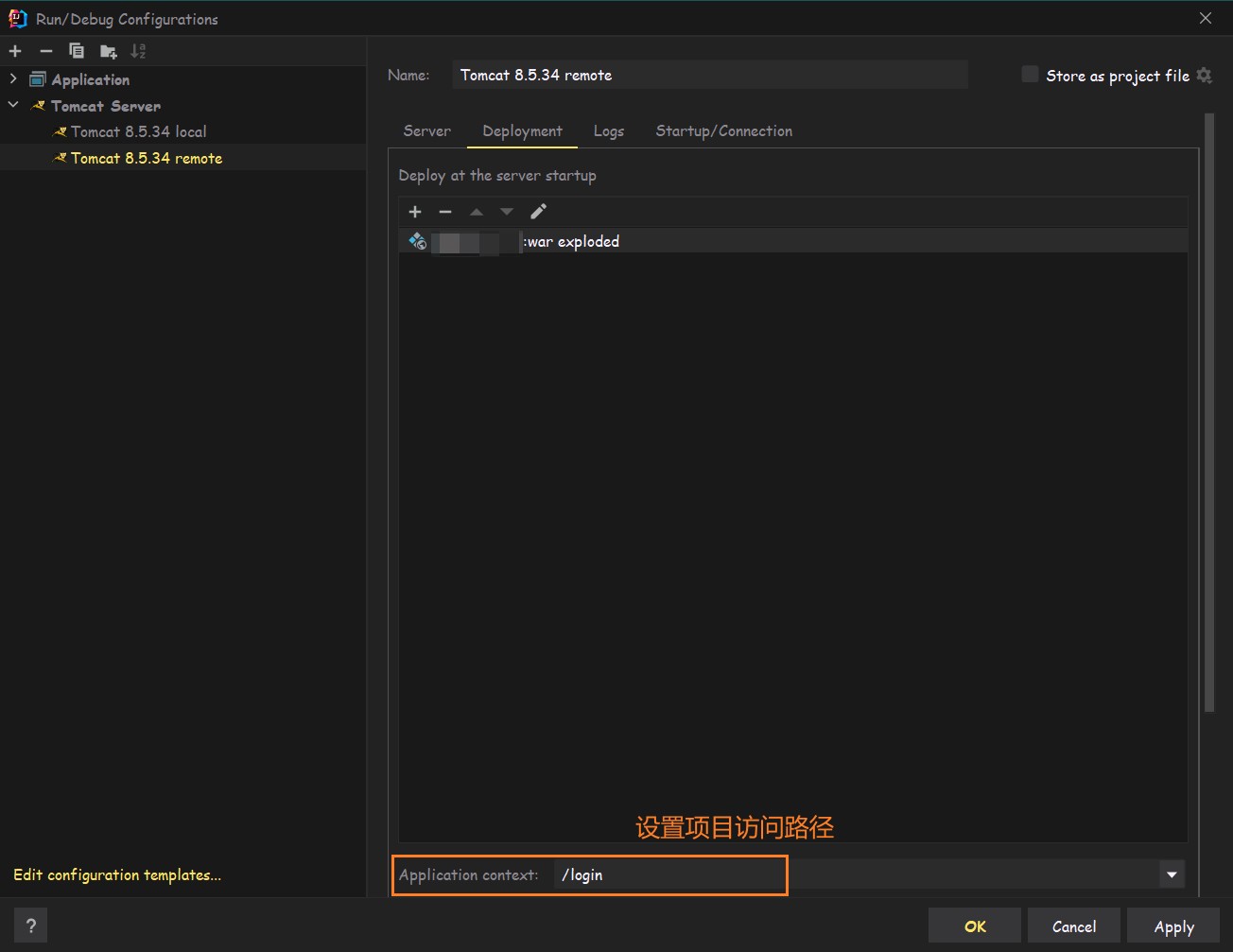
Task: Sort configurations alphabetically
Action: pyautogui.click(x=138, y=51)
